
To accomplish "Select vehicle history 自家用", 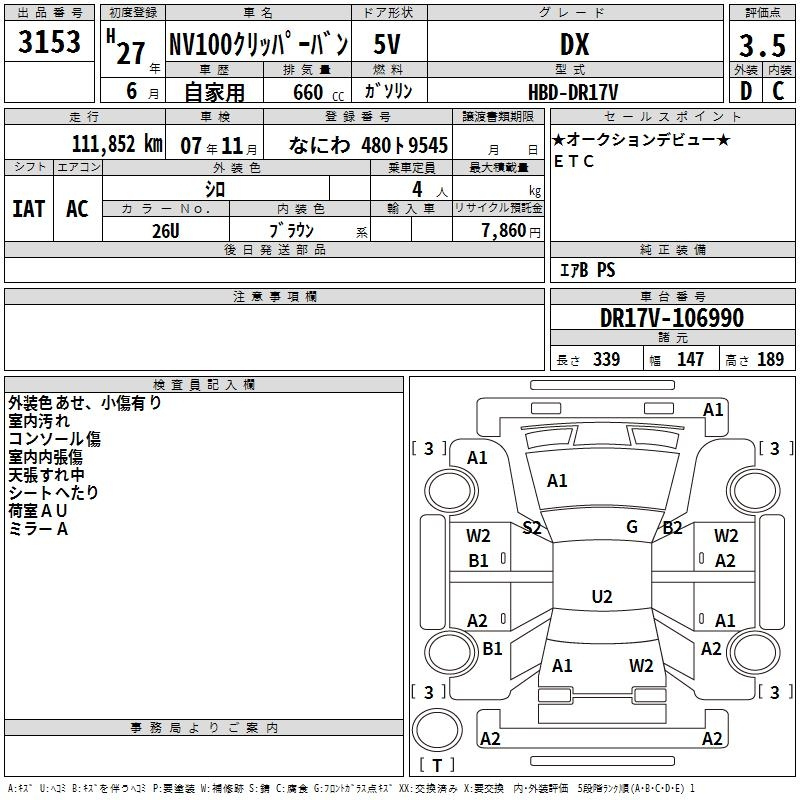I will click(214, 92).
